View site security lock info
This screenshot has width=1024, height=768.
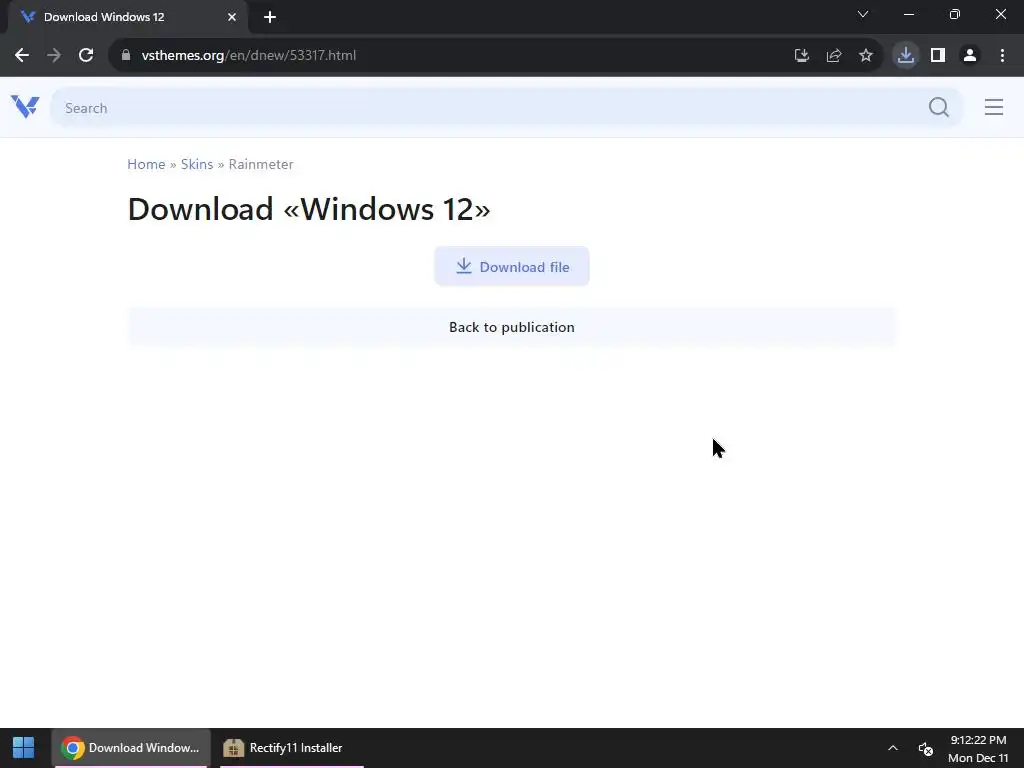point(126,56)
